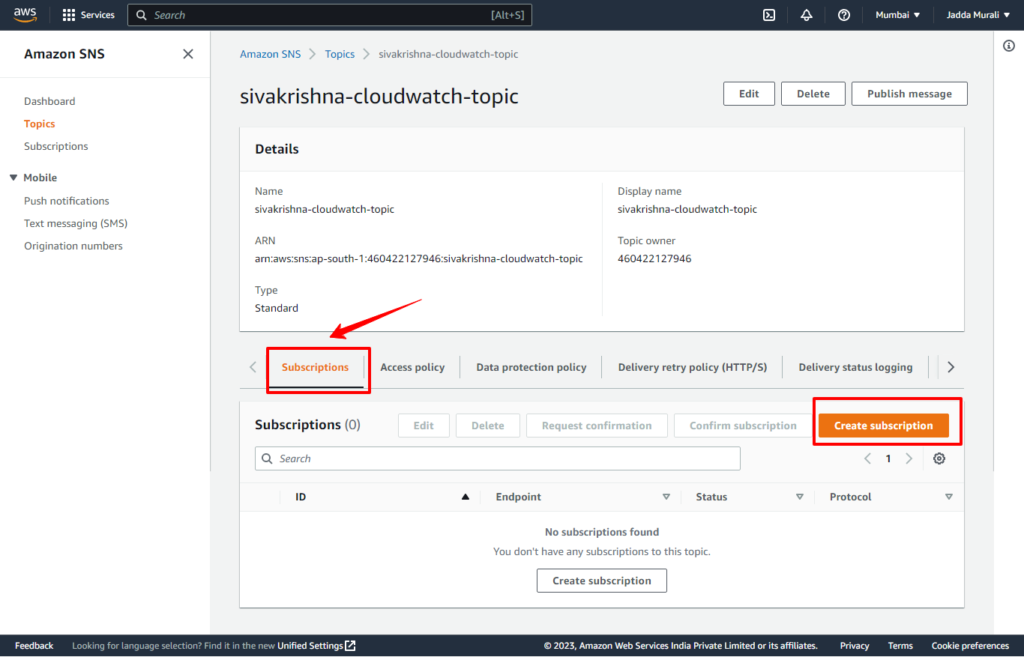
Task: Open the Terms footer link
Action: coord(900,646)
